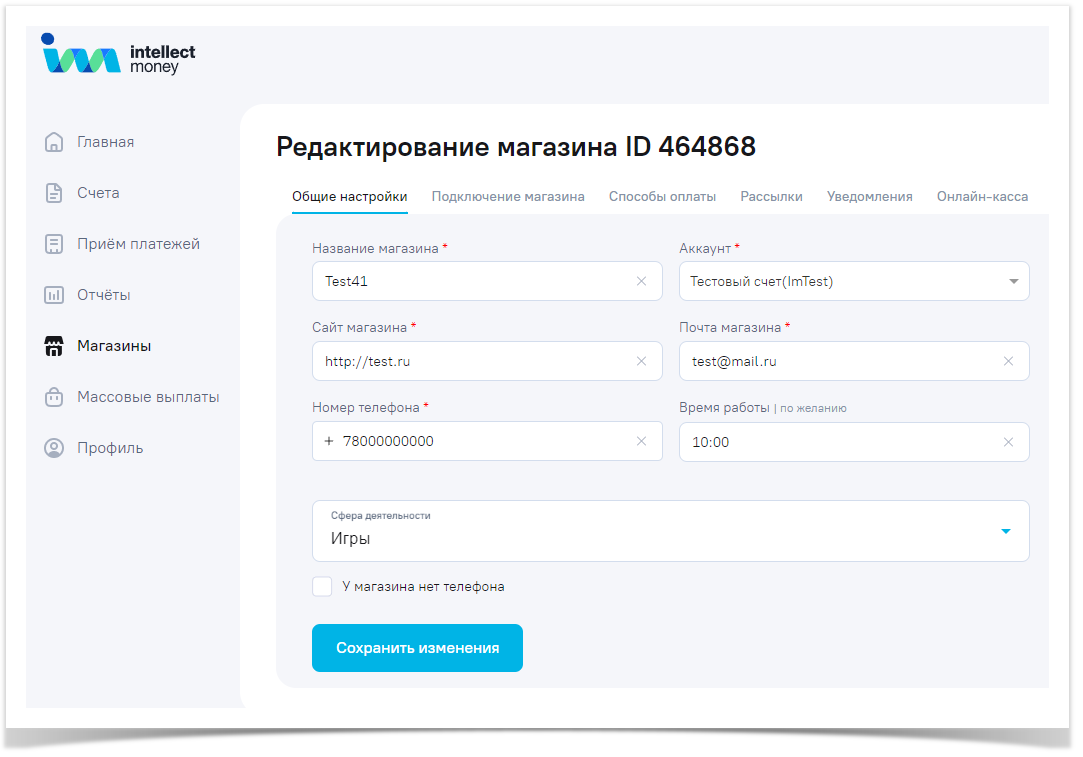The image size is (1083, 757).
Task: Open the Отчёты chart icon
Action: tap(54, 295)
